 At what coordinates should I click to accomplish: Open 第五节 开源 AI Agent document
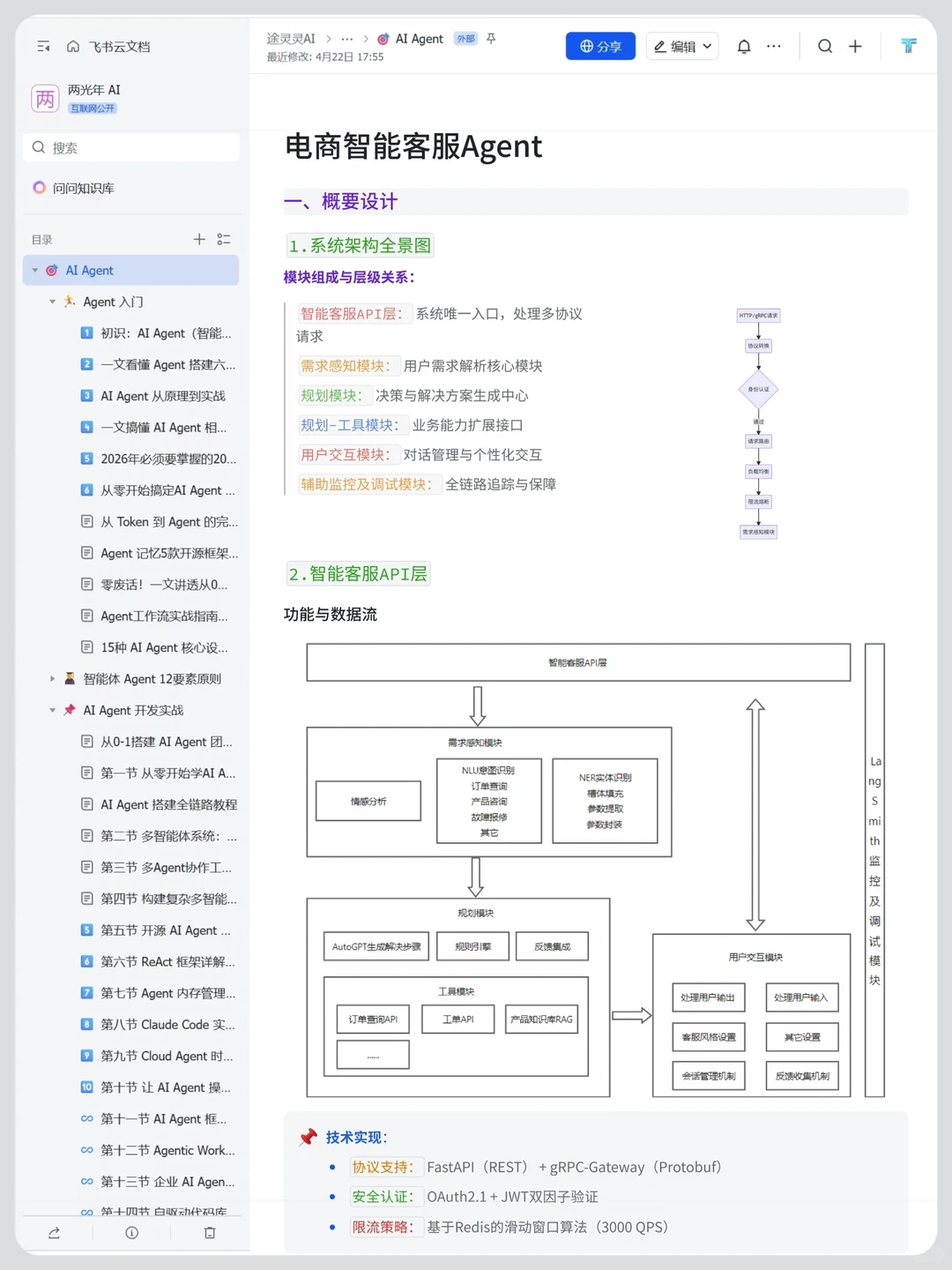coord(156,930)
